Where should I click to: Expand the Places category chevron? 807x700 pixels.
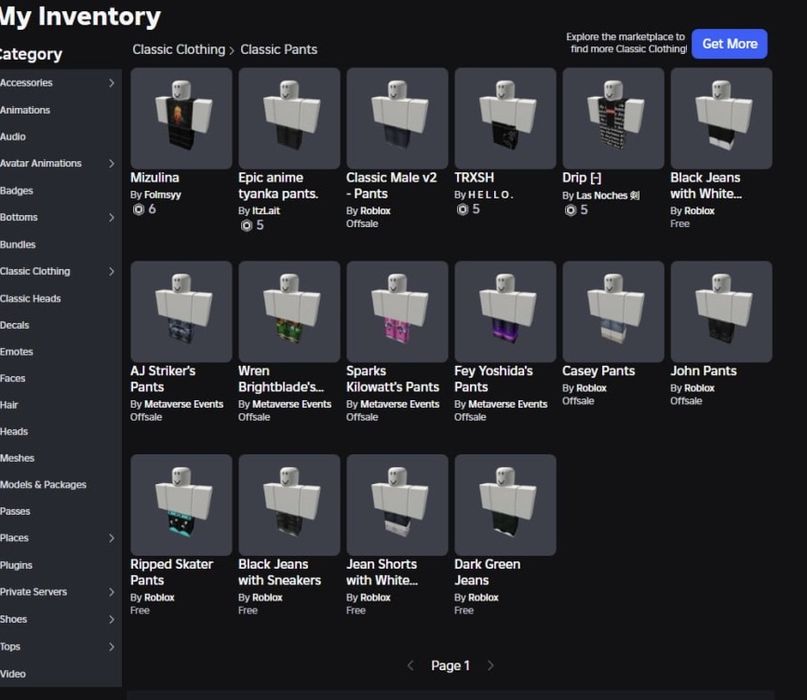[112, 538]
